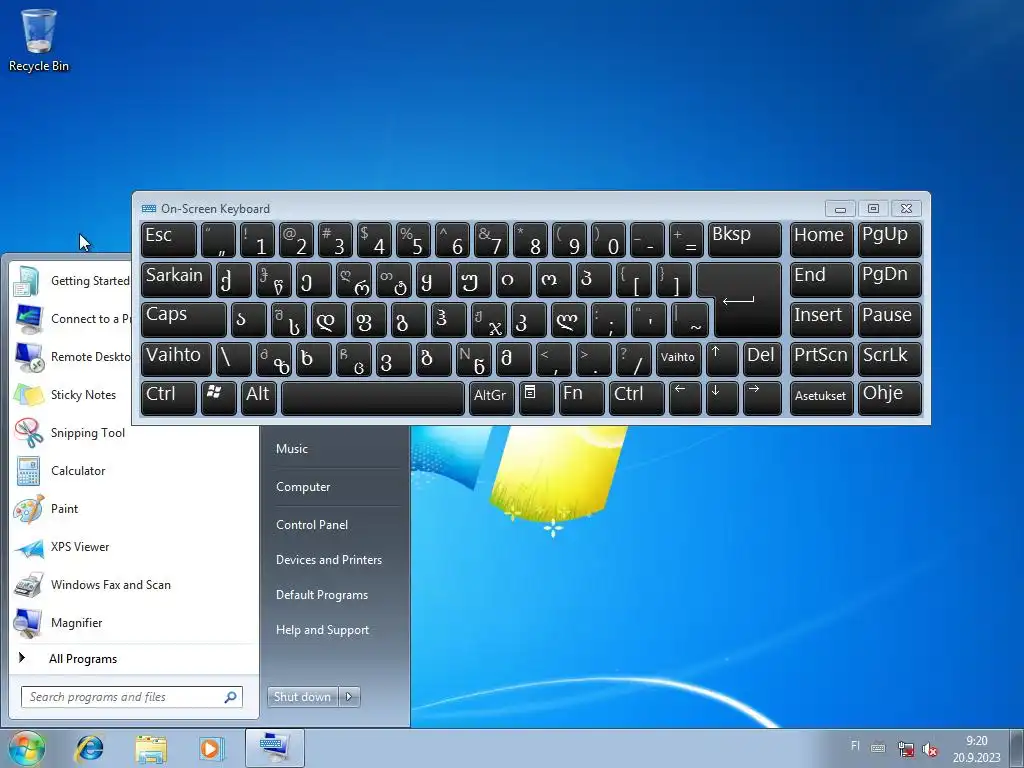Click the right arrow key
1024x768 pixels.
[x=761, y=398]
